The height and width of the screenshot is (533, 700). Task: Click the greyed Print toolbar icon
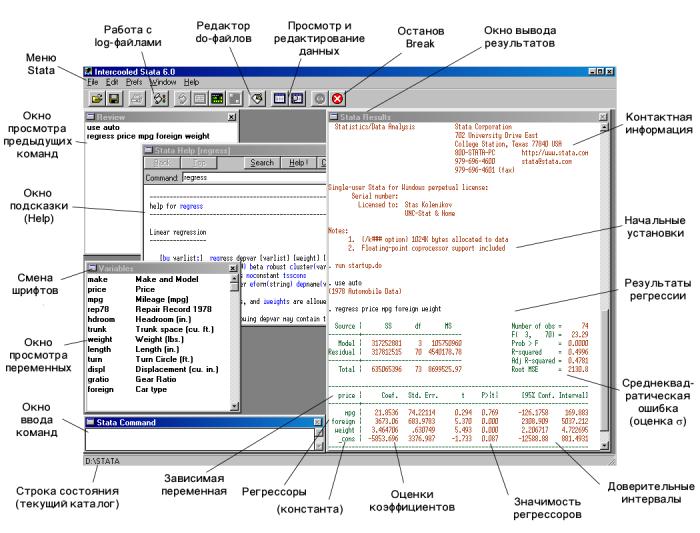137,99
